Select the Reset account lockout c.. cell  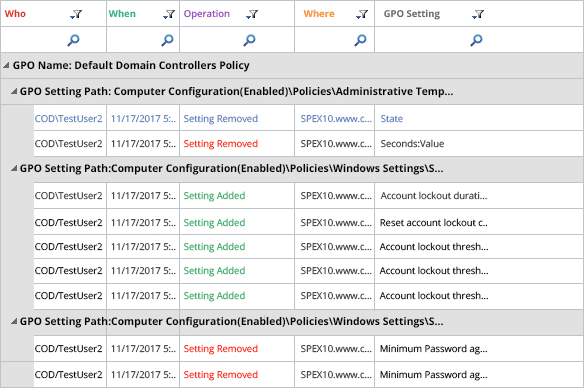tap(434, 223)
